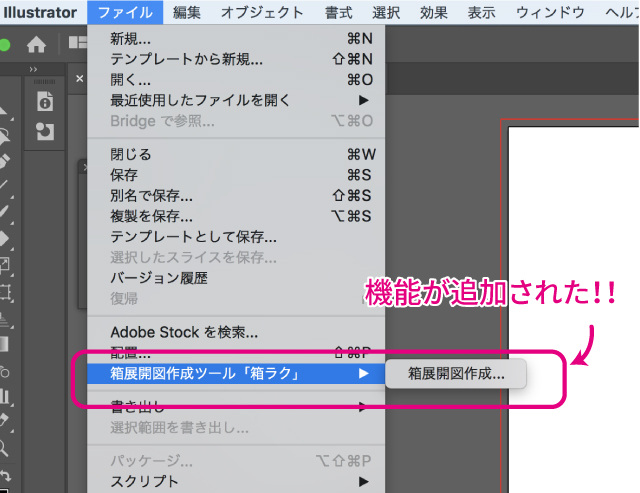Click the Home icon in the toolbar

(37, 45)
